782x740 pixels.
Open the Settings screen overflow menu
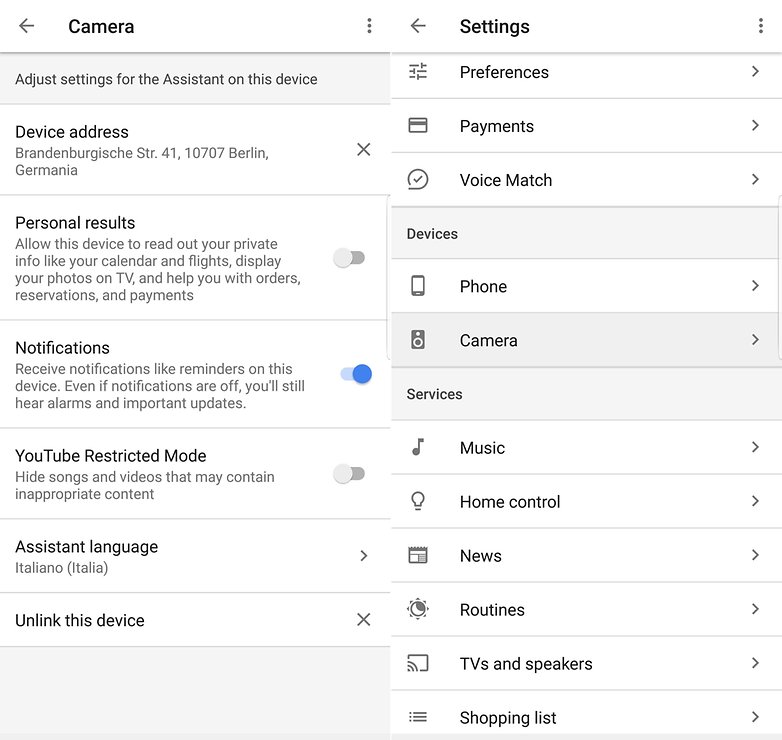(x=761, y=26)
